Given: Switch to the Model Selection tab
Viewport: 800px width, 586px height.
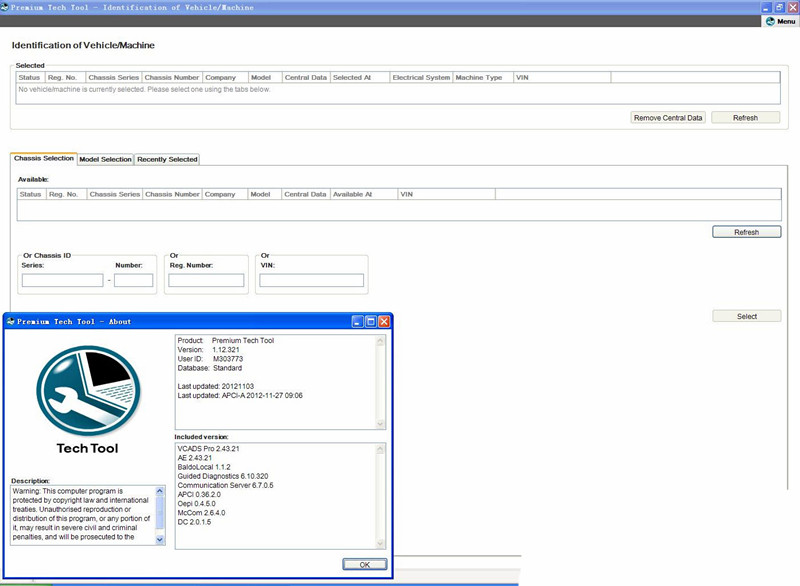Looking at the screenshot, I should click(106, 160).
